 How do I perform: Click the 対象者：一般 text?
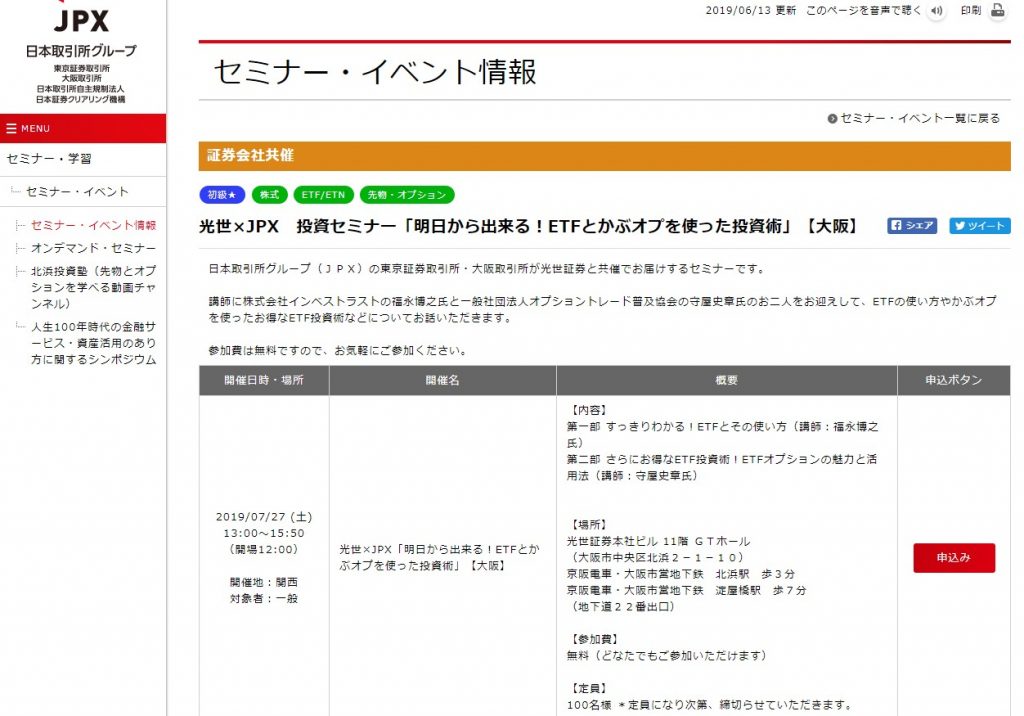[264, 598]
